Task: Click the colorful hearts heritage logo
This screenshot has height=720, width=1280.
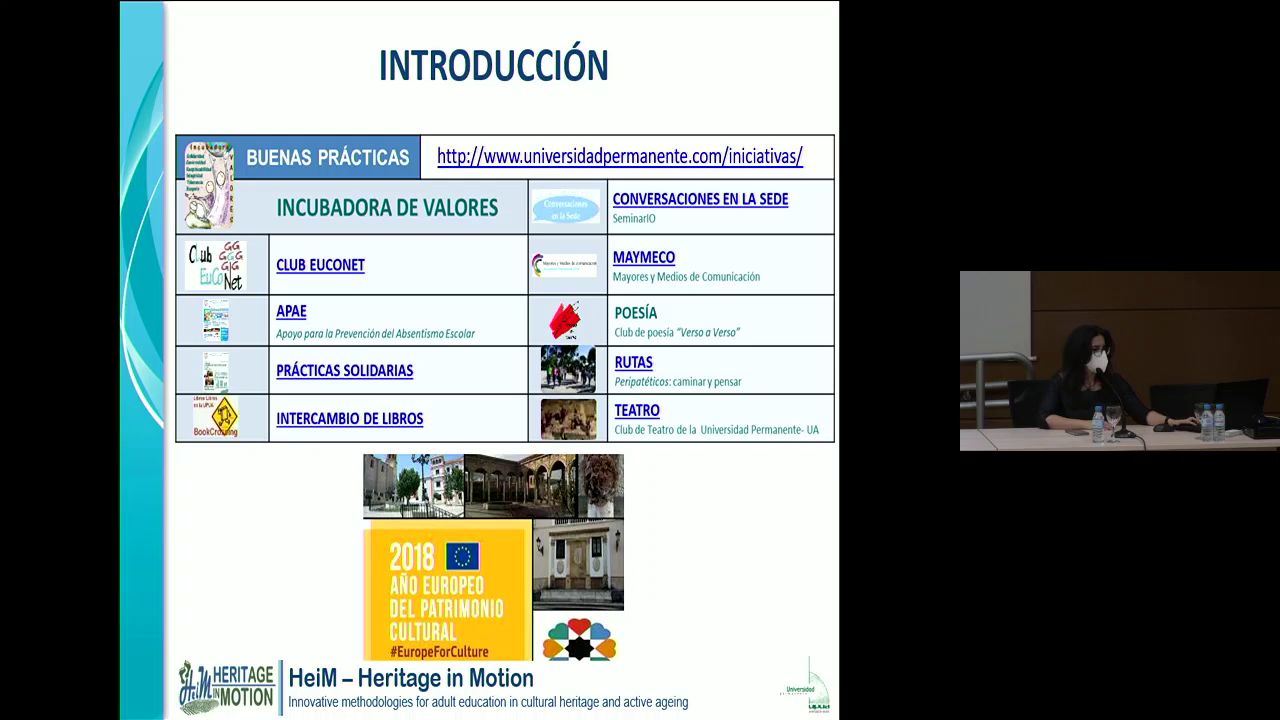Action: [x=578, y=640]
